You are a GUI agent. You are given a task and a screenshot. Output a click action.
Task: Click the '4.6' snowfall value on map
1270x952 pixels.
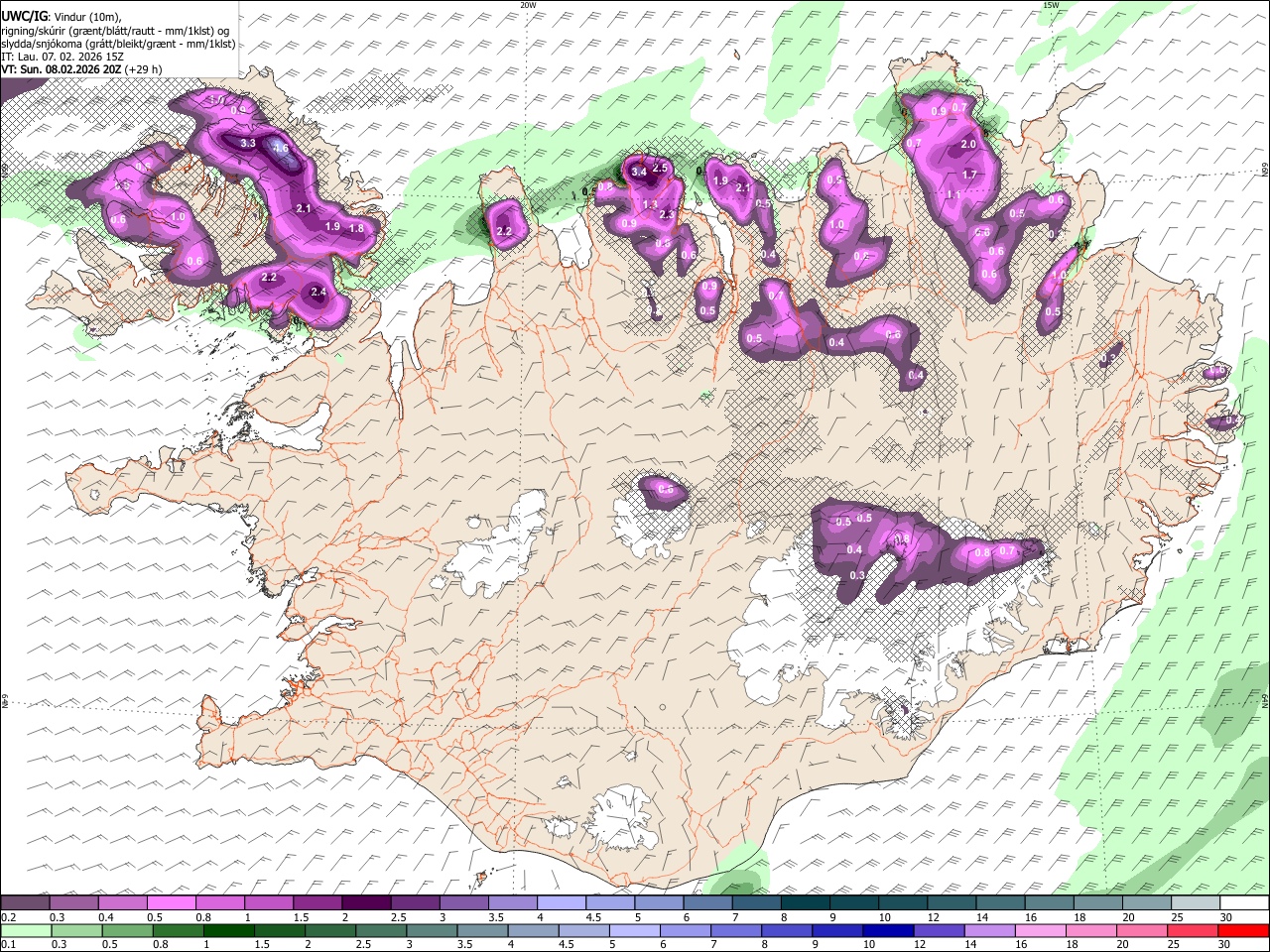[x=281, y=149]
